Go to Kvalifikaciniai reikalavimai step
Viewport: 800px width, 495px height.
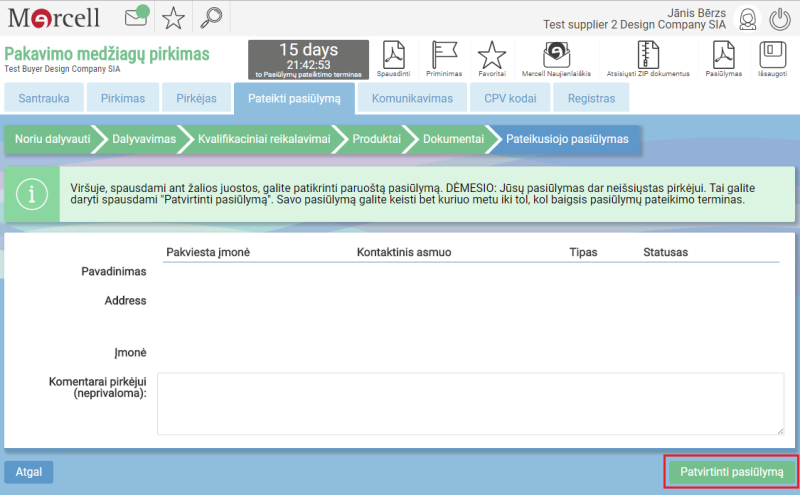(263, 139)
